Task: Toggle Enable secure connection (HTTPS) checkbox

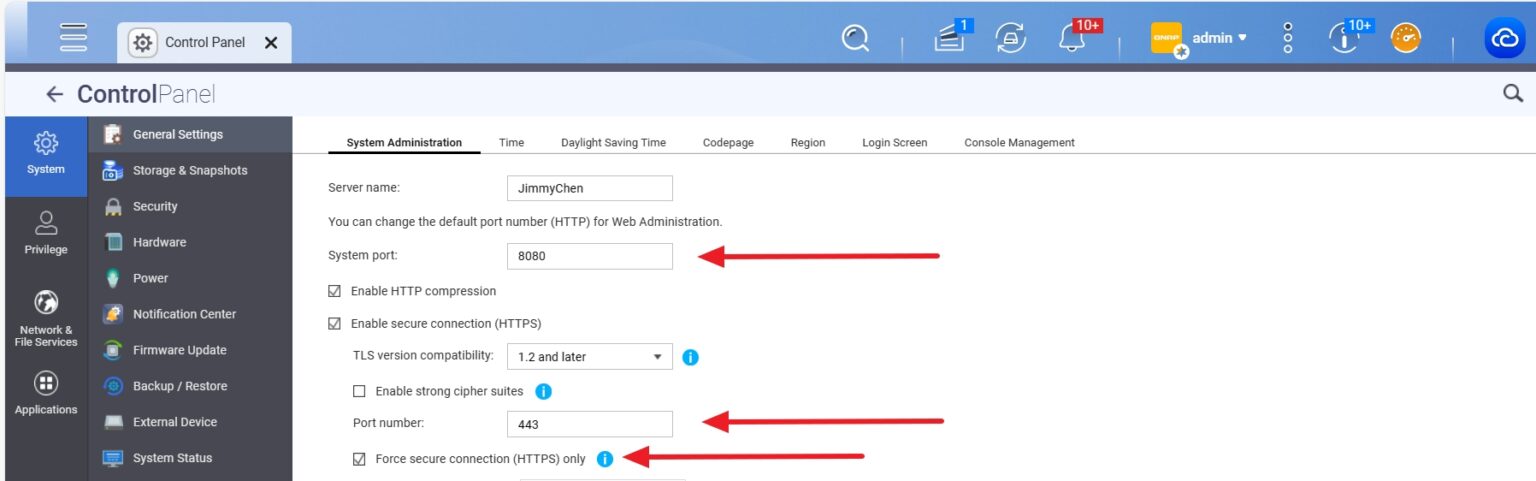Action: (x=335, y=323)
